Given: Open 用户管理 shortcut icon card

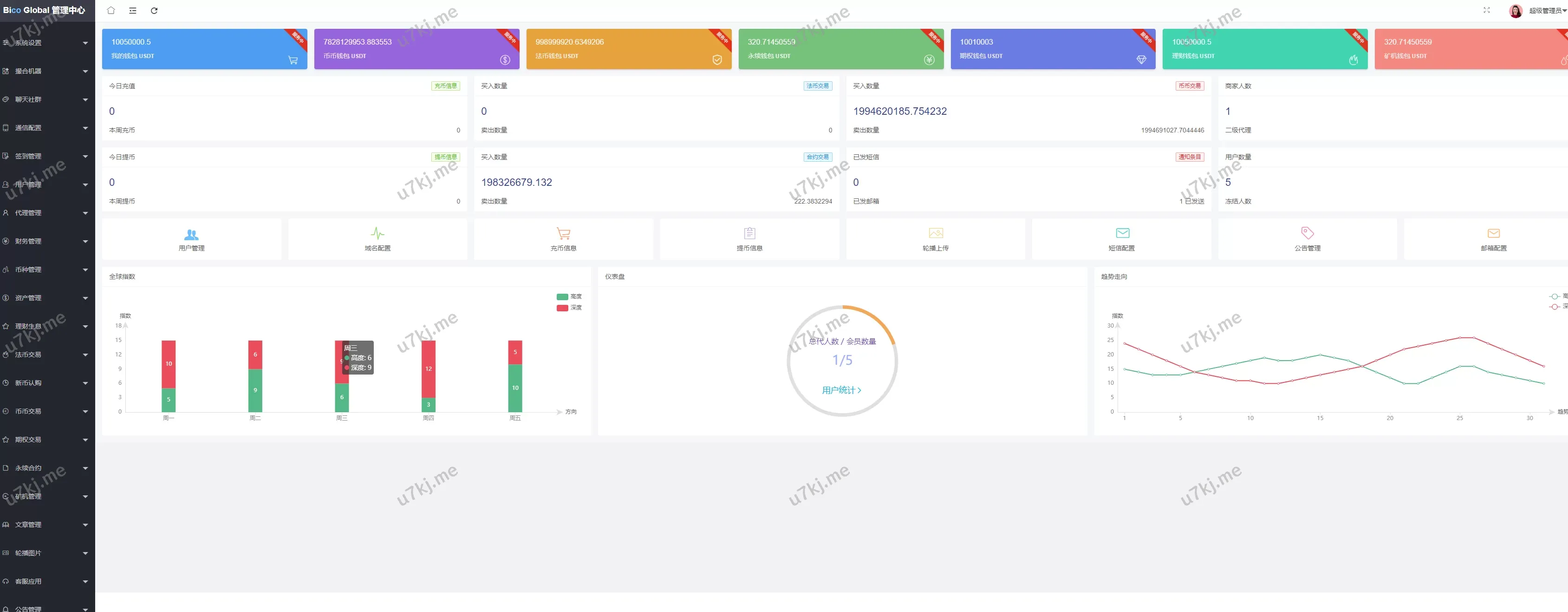Looking at the screenshot, I should pyautogui.click(x=191, y=239).
